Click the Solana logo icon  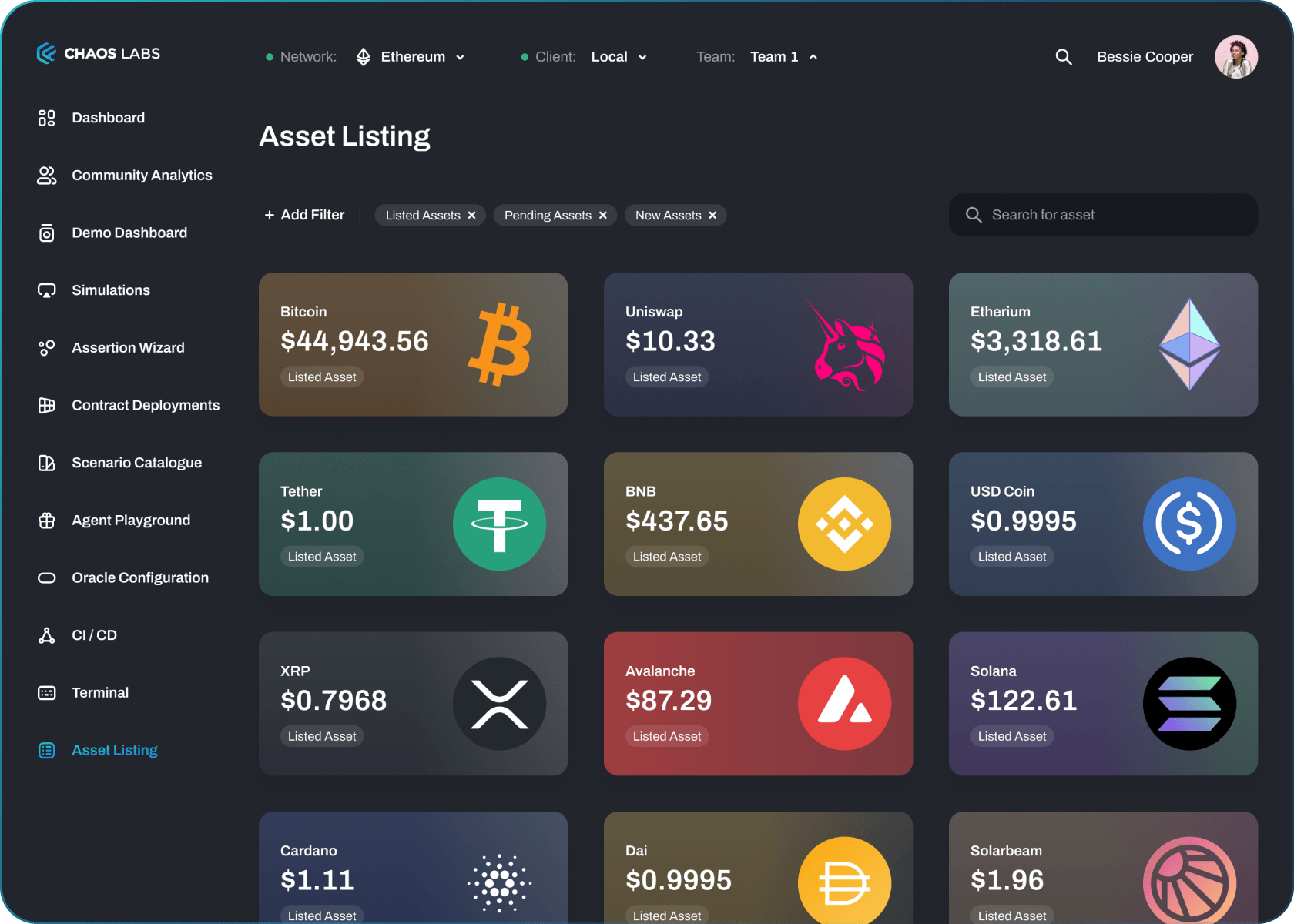coord(1190,704)
